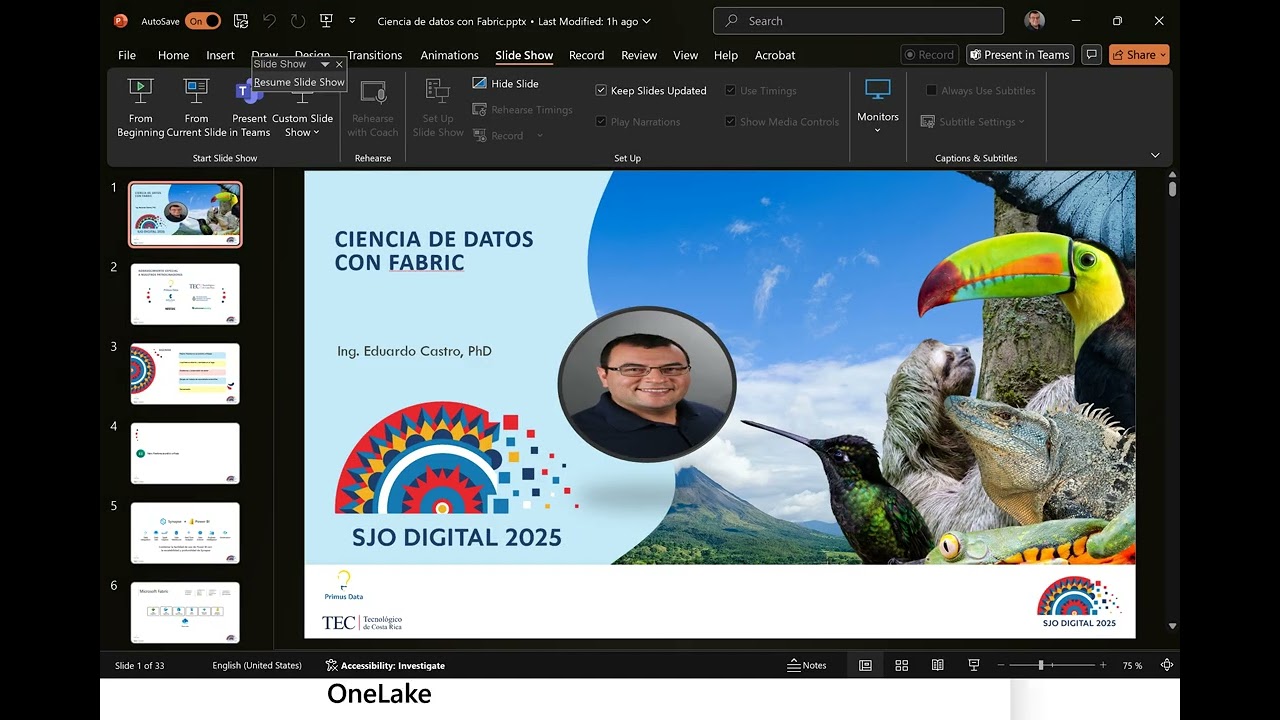Start Slide Show from status bar
Screen dimensions: 1280x720
click(973, 665)
